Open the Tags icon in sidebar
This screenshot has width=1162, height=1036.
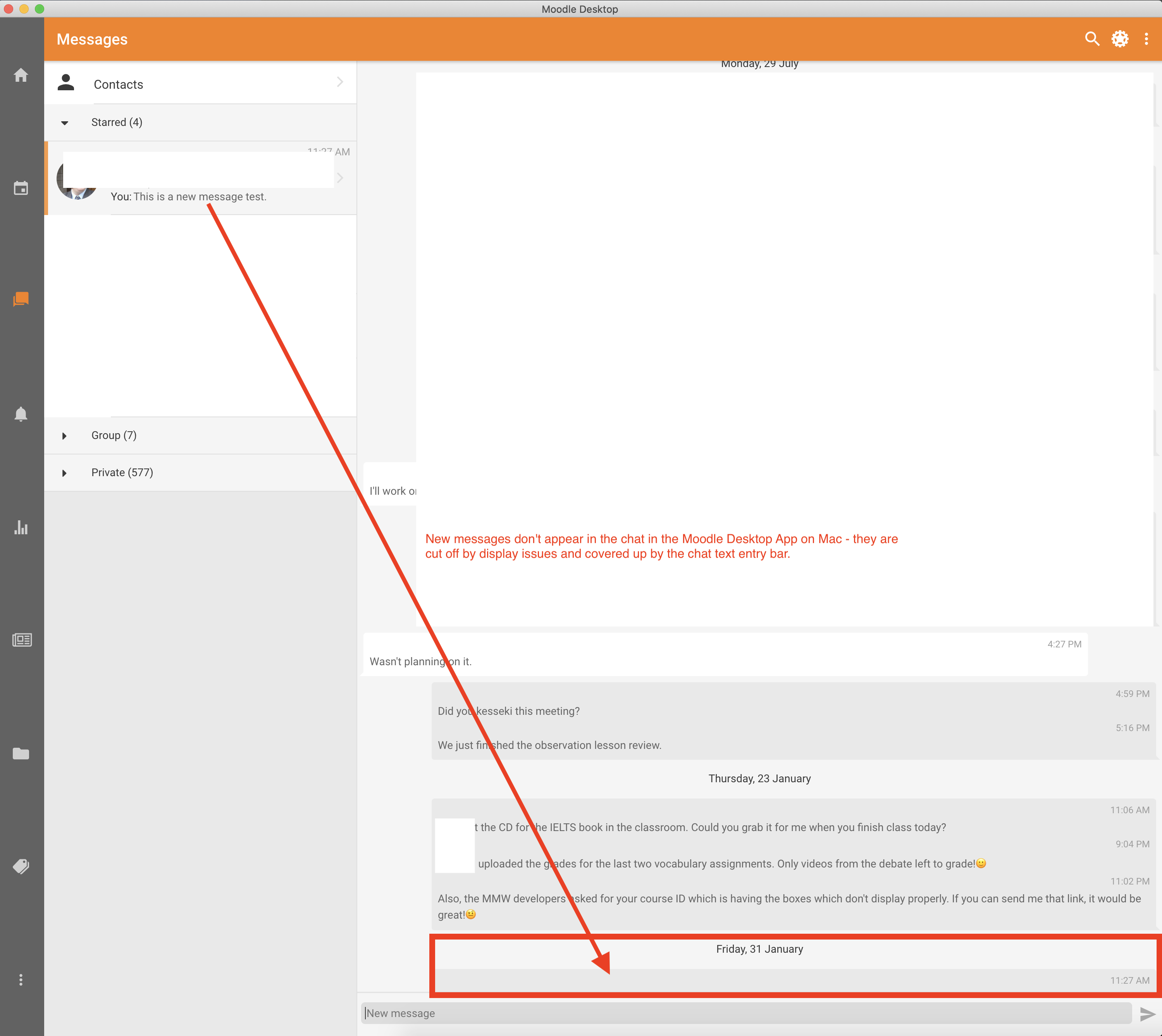tap(21, 866)
